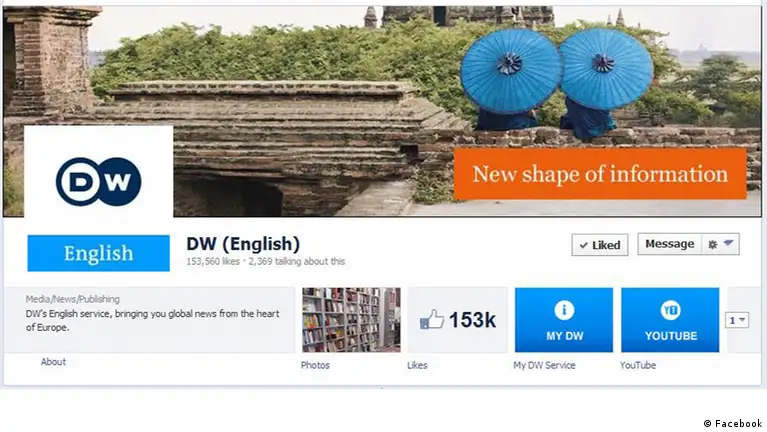Viewport: 767px width, 432px height.
Task: Click the gear settings icon beside Message
Action: [x=713, y=244]
